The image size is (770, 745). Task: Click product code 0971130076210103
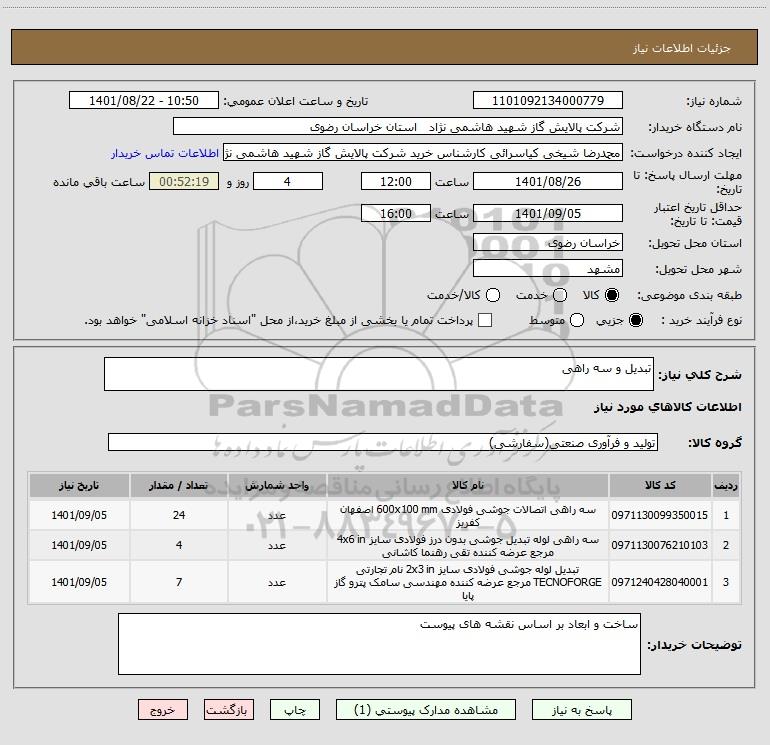click(x=660, y=545)
